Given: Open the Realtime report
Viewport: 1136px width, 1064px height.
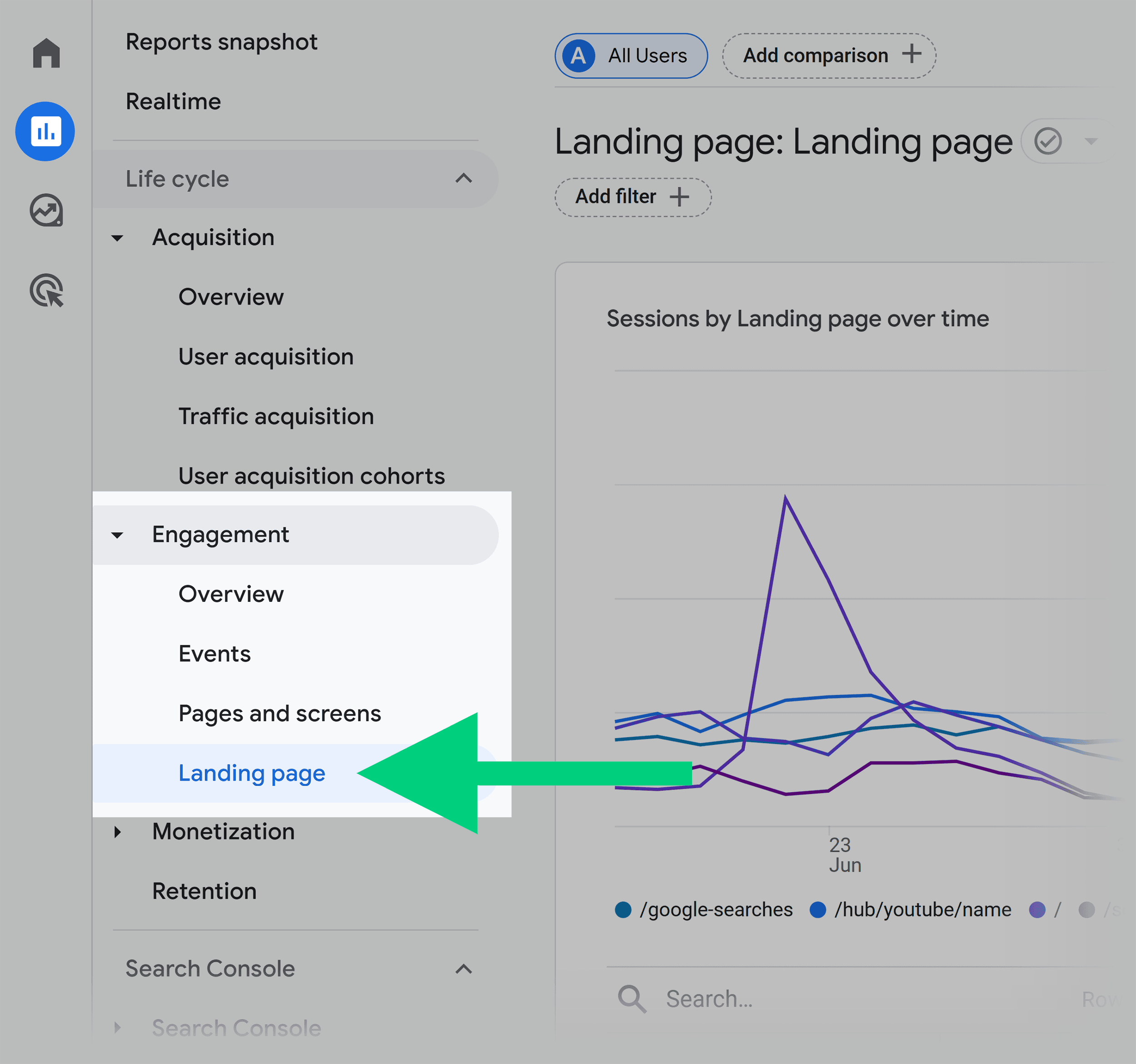Looking at the screenshot, I should 173,101.
